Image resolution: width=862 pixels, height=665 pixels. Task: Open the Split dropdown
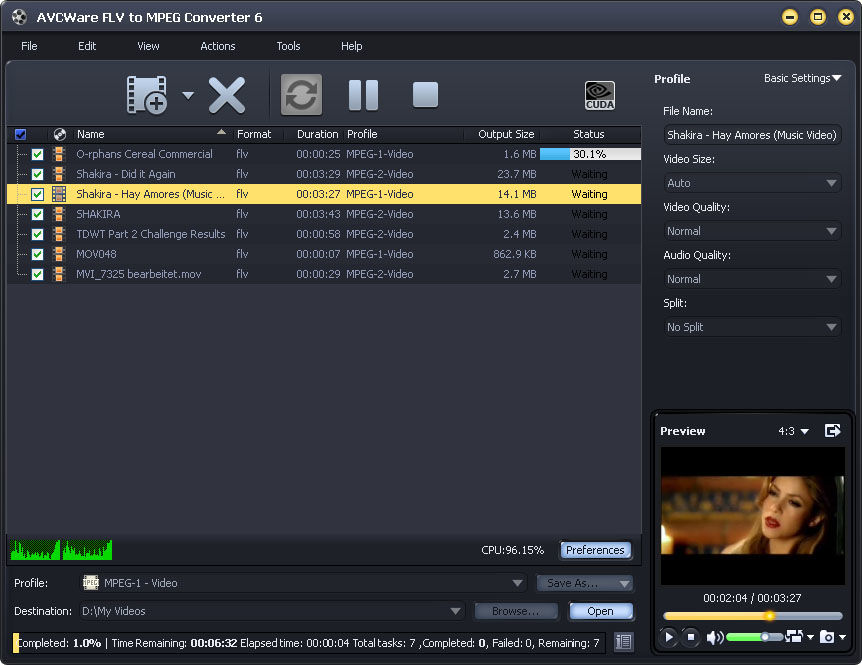(x=752, y=327)
